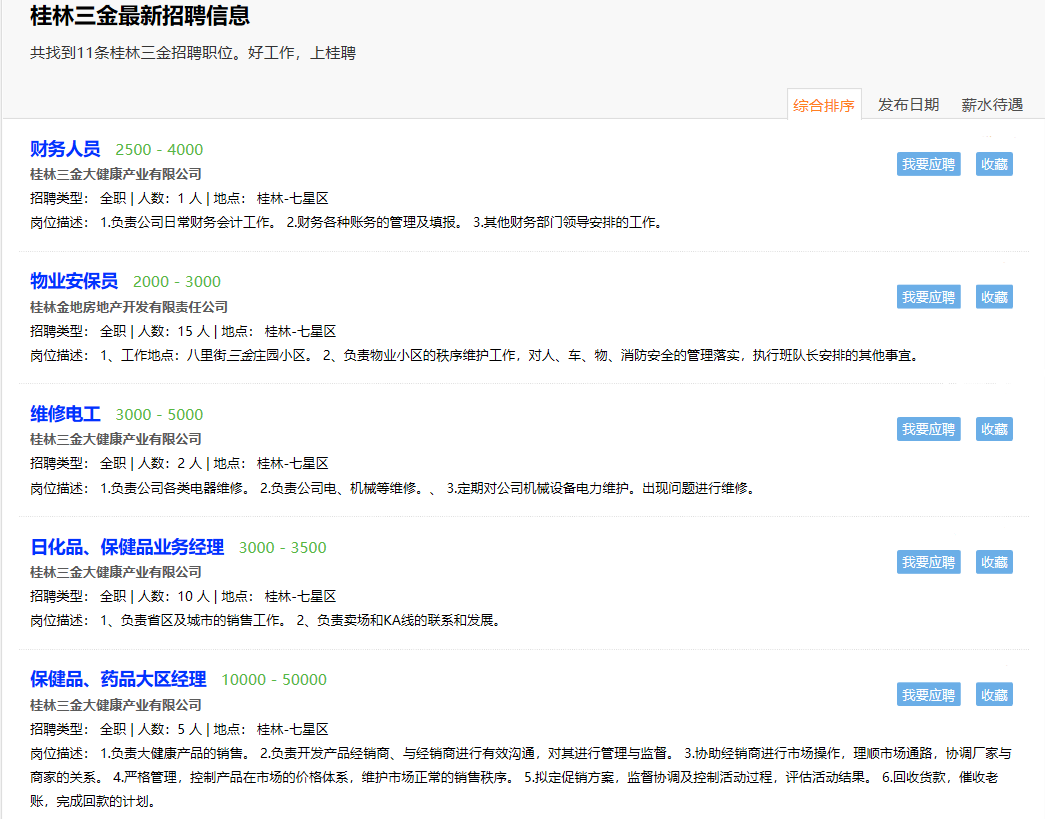Open the 保健品、药品大区经理 job posting
Screen dimensions: 1045x819
pyautogui.click(x=118, y=679)
